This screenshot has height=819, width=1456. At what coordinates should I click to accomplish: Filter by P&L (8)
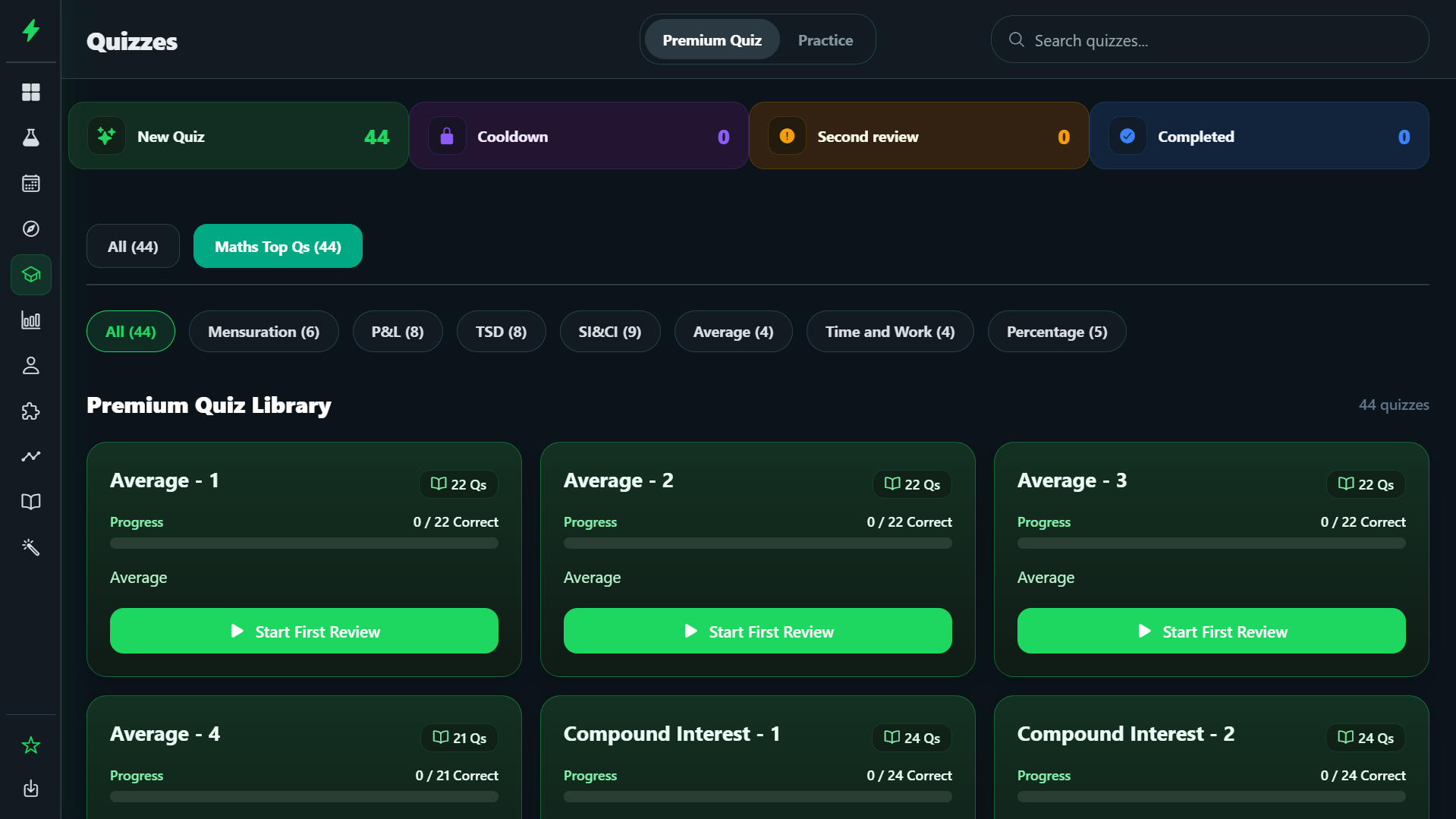pyautogui.click(x=398, y=332)
